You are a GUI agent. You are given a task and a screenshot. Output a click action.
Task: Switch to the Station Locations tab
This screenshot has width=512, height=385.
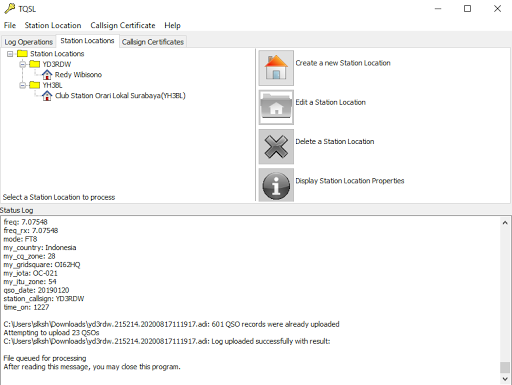coord(87,41)
